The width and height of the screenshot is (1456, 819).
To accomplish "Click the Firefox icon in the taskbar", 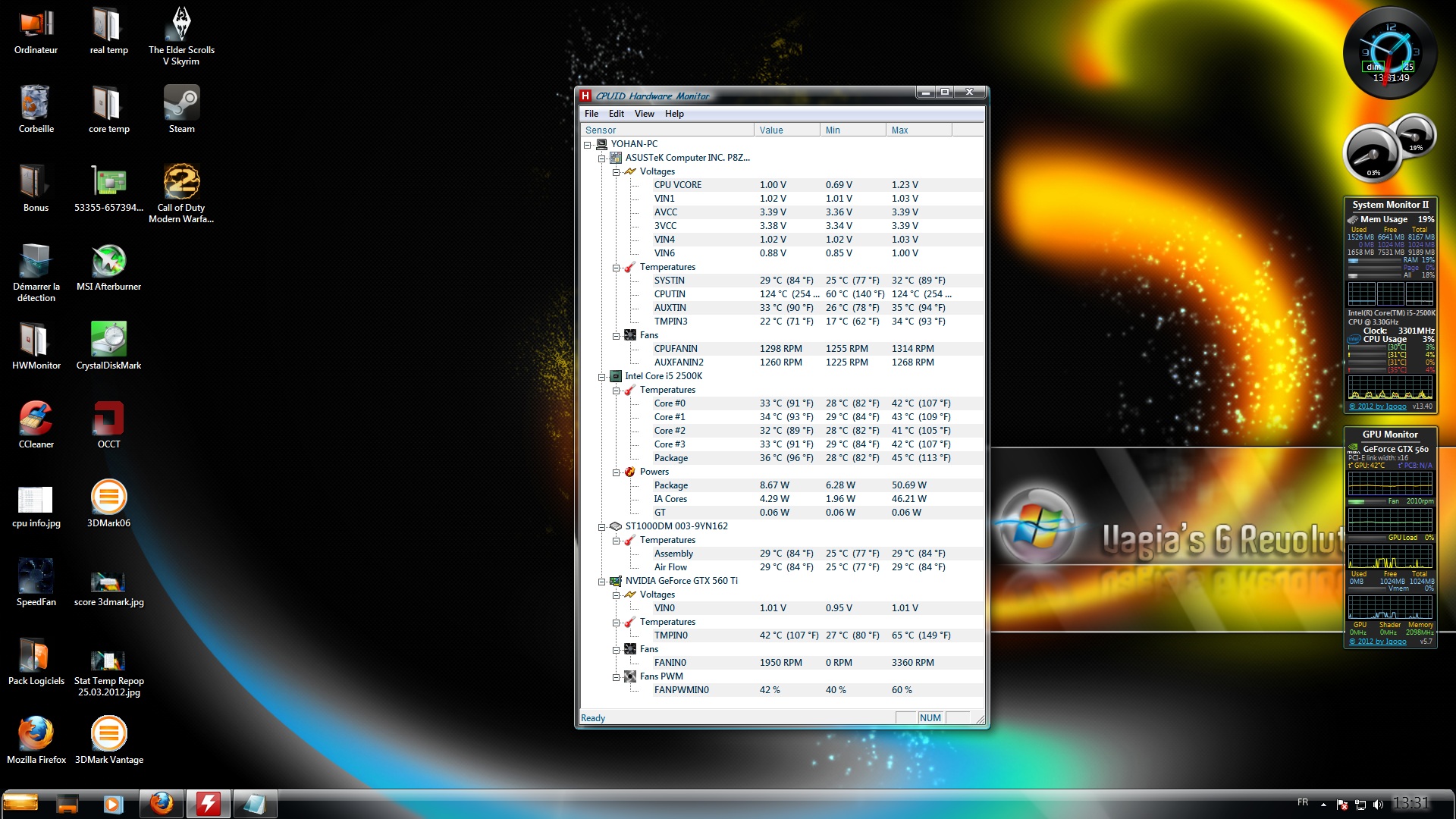I will 161,804.
